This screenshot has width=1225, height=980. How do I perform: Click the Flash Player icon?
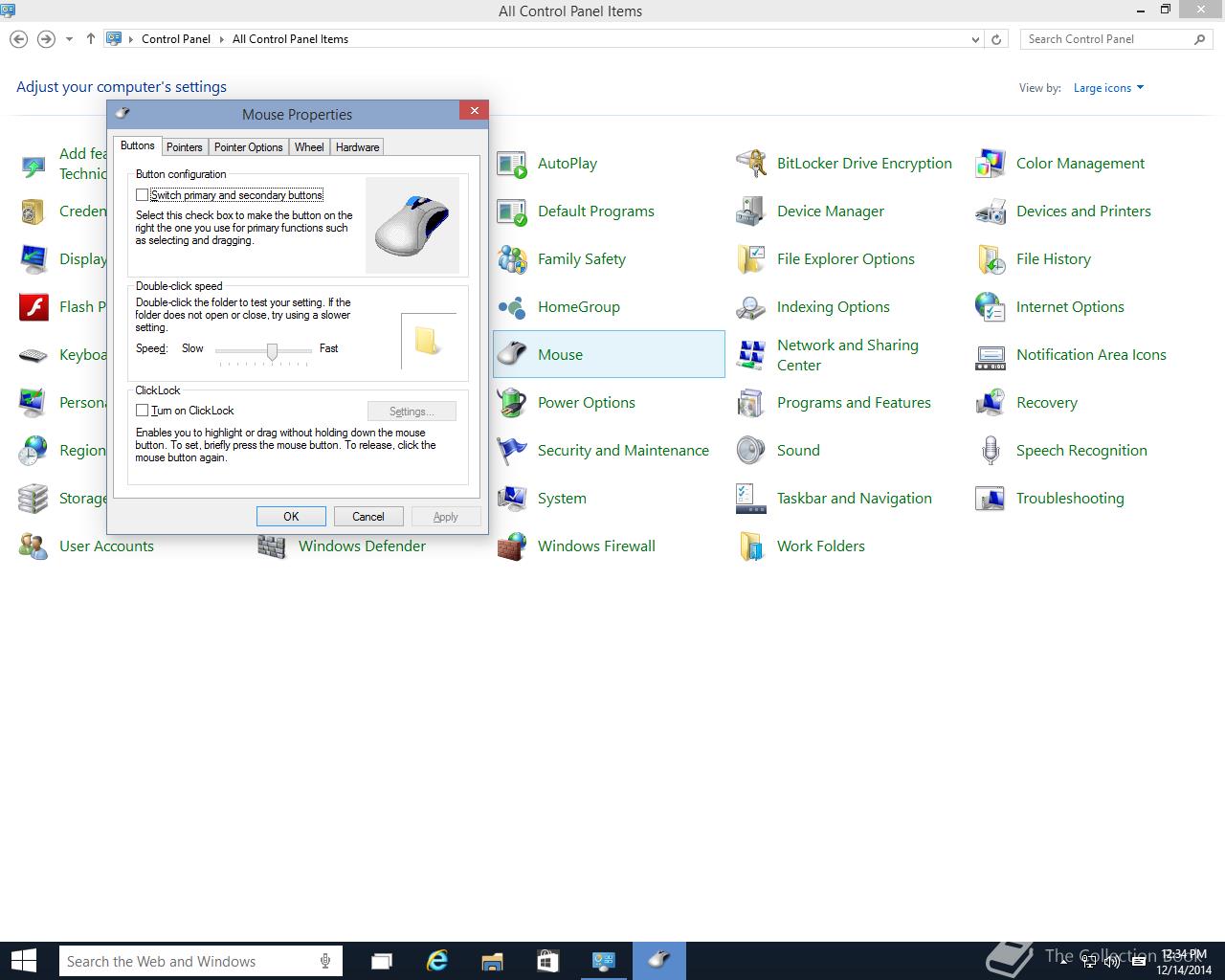tap(33, 307)
